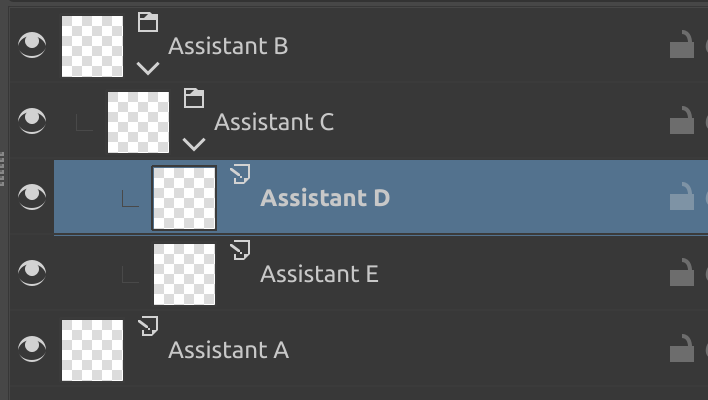Viewport: 708px width, 400px height.
Task: Click the Assistant B layer thumbnail
Action: click(x=92, y=46)
